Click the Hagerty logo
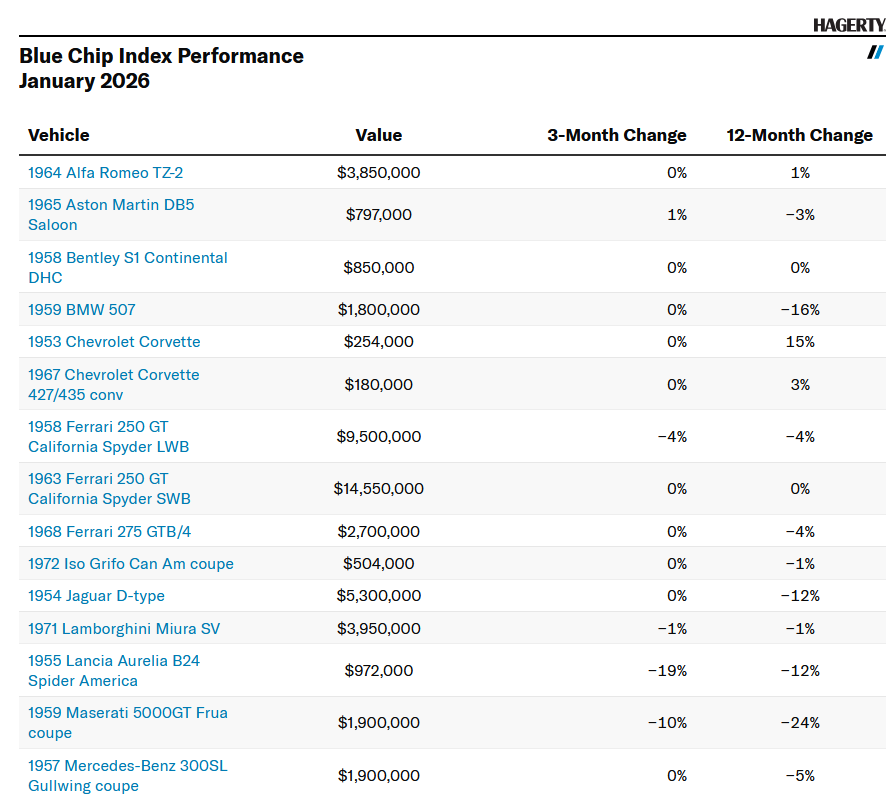 point(848,26)
